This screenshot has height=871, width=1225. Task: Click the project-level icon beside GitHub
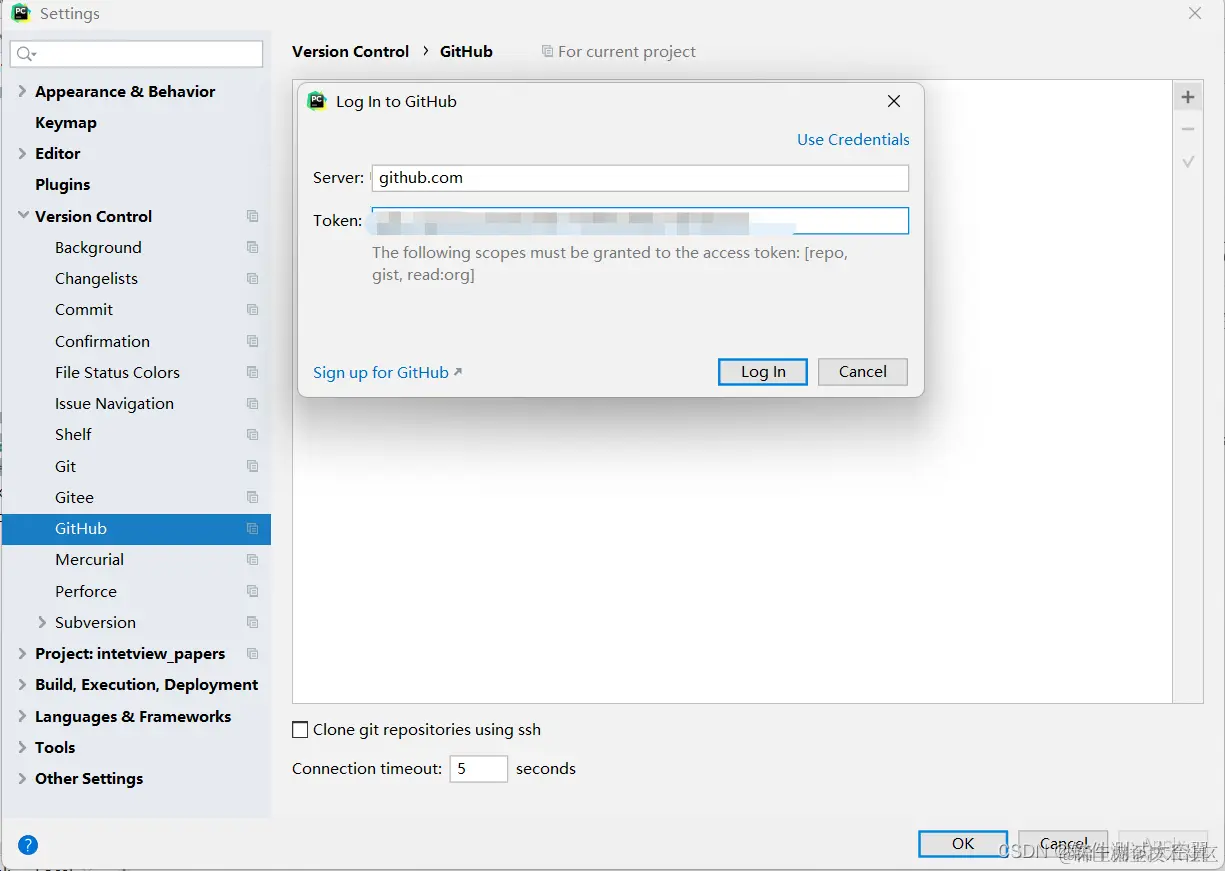coord(252,529)
